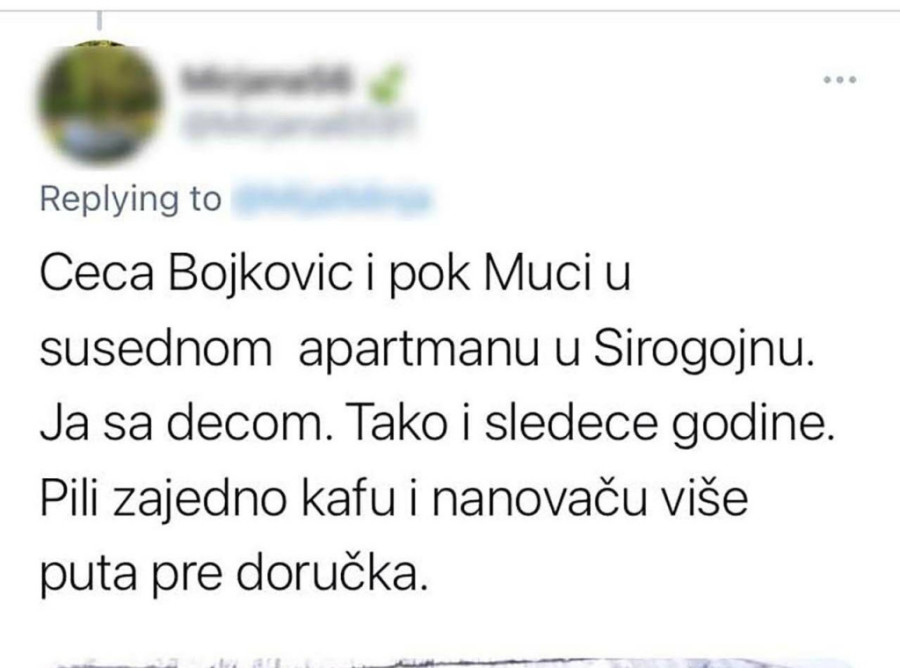Screen dimensions: 900x668
Task: Click the phrase "Ja sa decom"
Action: tap(183, 424)
